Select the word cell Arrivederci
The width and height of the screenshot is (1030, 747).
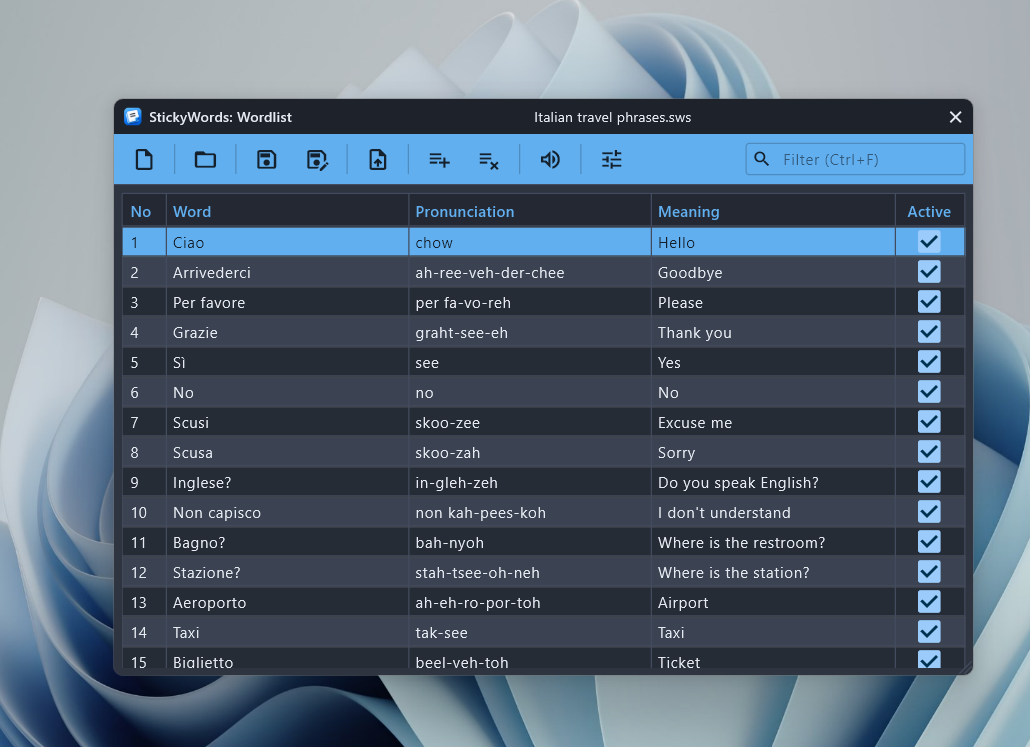(x=287, y=273)
